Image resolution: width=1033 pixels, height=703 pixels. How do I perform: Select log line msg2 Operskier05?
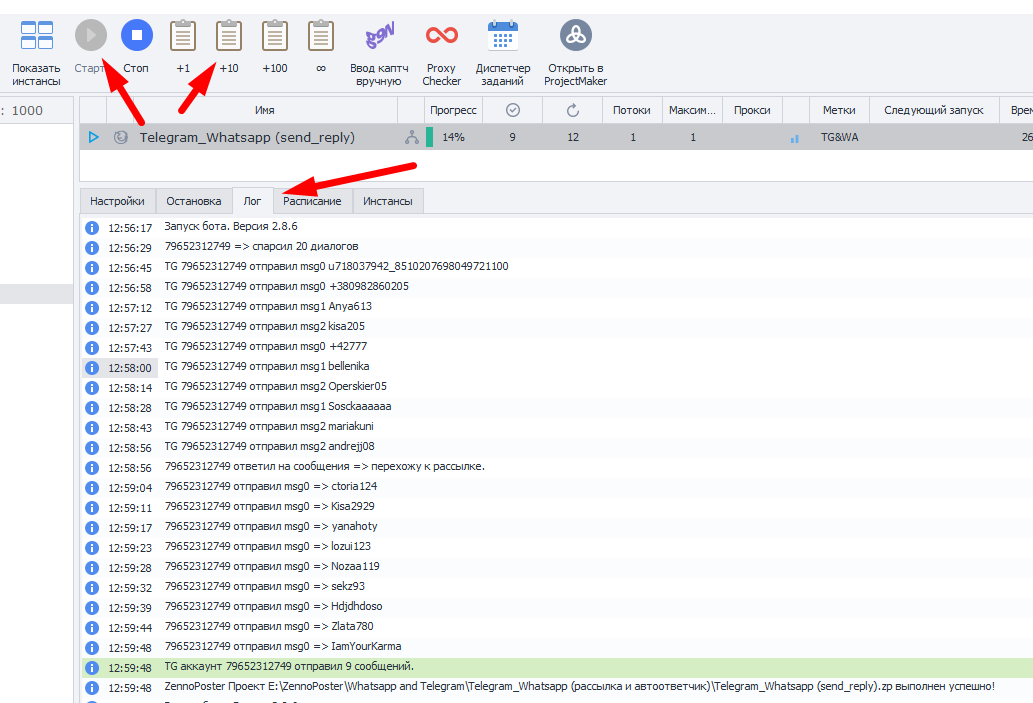(275, 386)
